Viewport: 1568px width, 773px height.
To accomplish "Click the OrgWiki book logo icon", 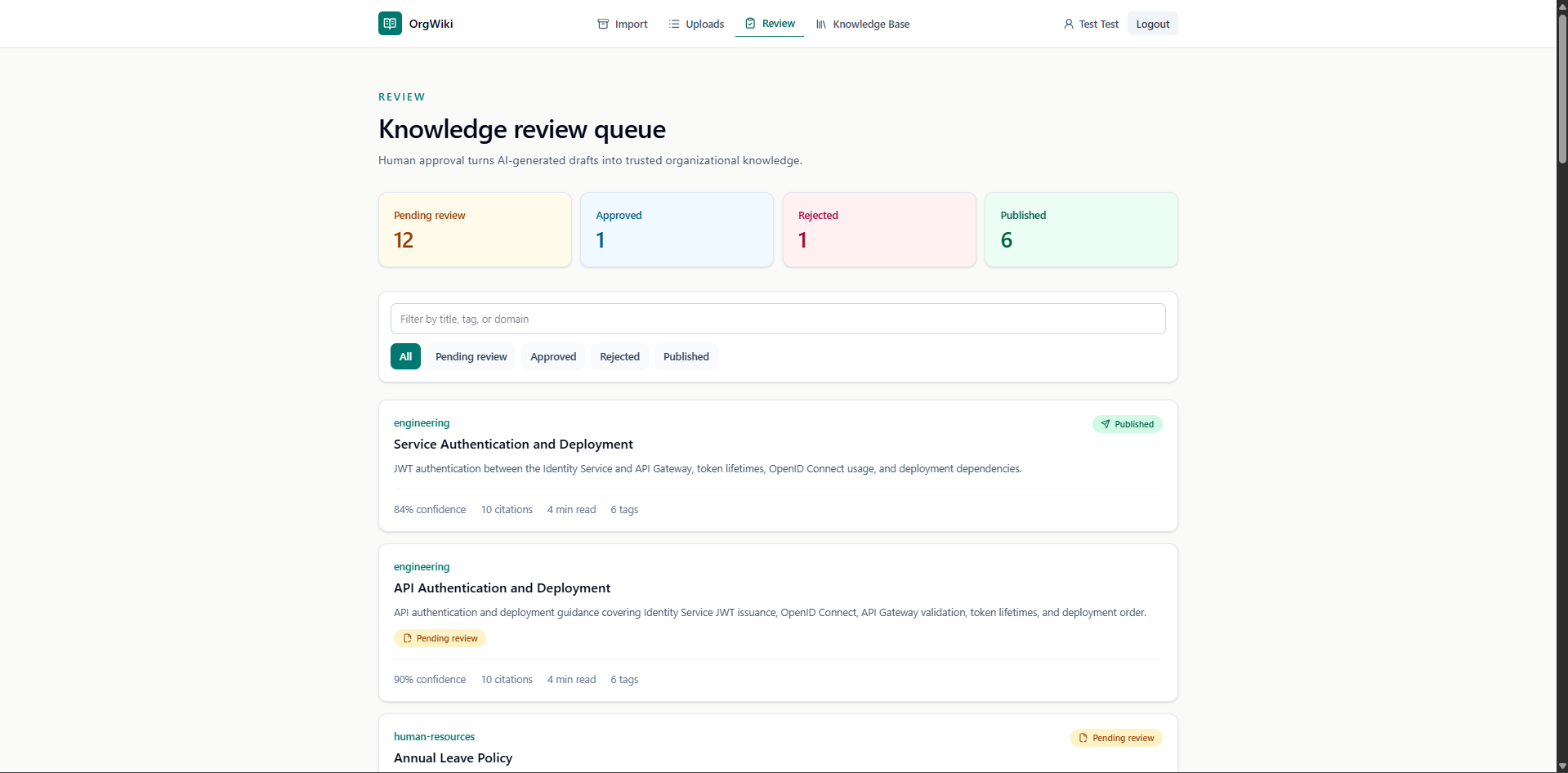I will pos(390,24).
